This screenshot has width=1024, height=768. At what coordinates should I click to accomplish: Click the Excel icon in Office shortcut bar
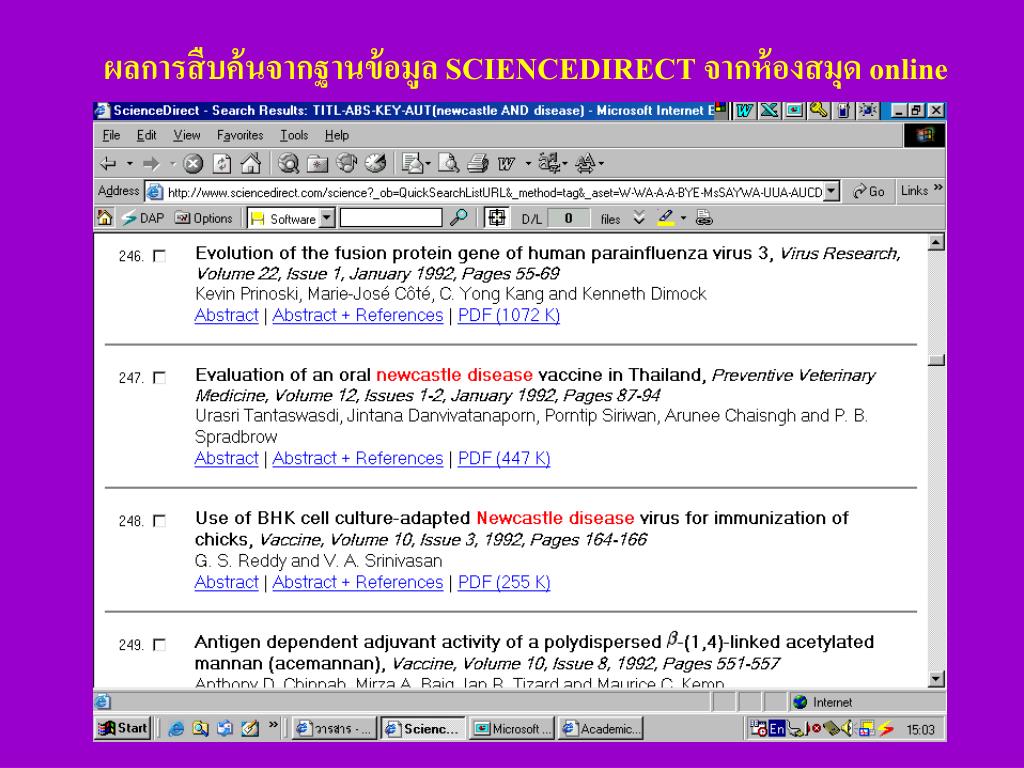[x=769, y=110]
